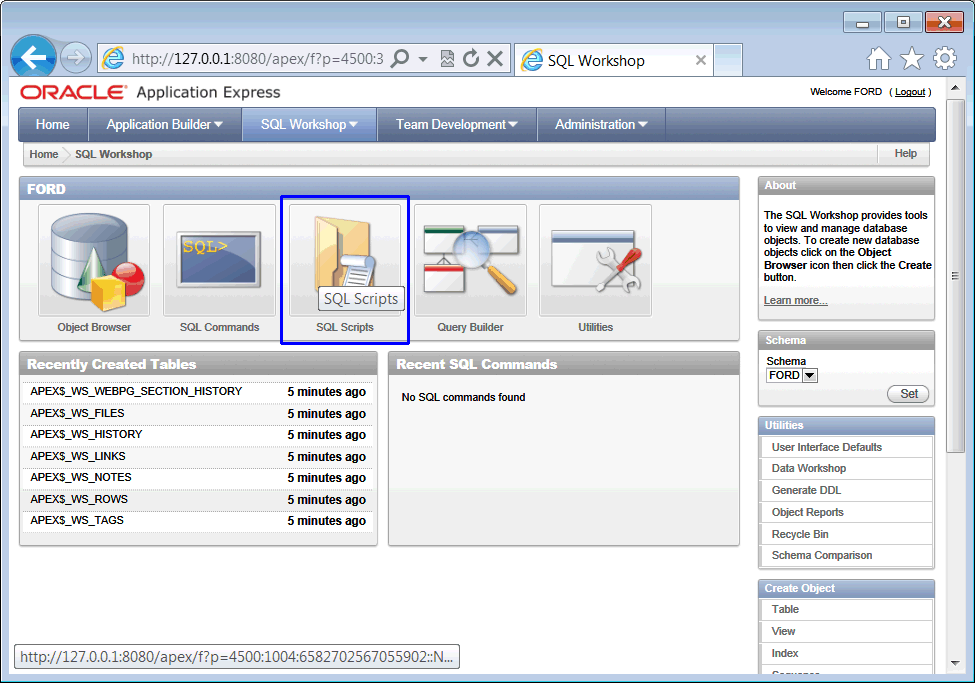Viewport: 975px width, 683px height.
Task: Click the Oracle logo
Action: pos(73,92)
